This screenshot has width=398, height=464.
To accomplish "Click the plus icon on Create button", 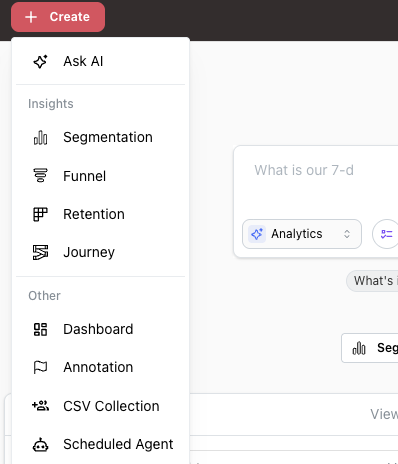I will pos(31,17).
